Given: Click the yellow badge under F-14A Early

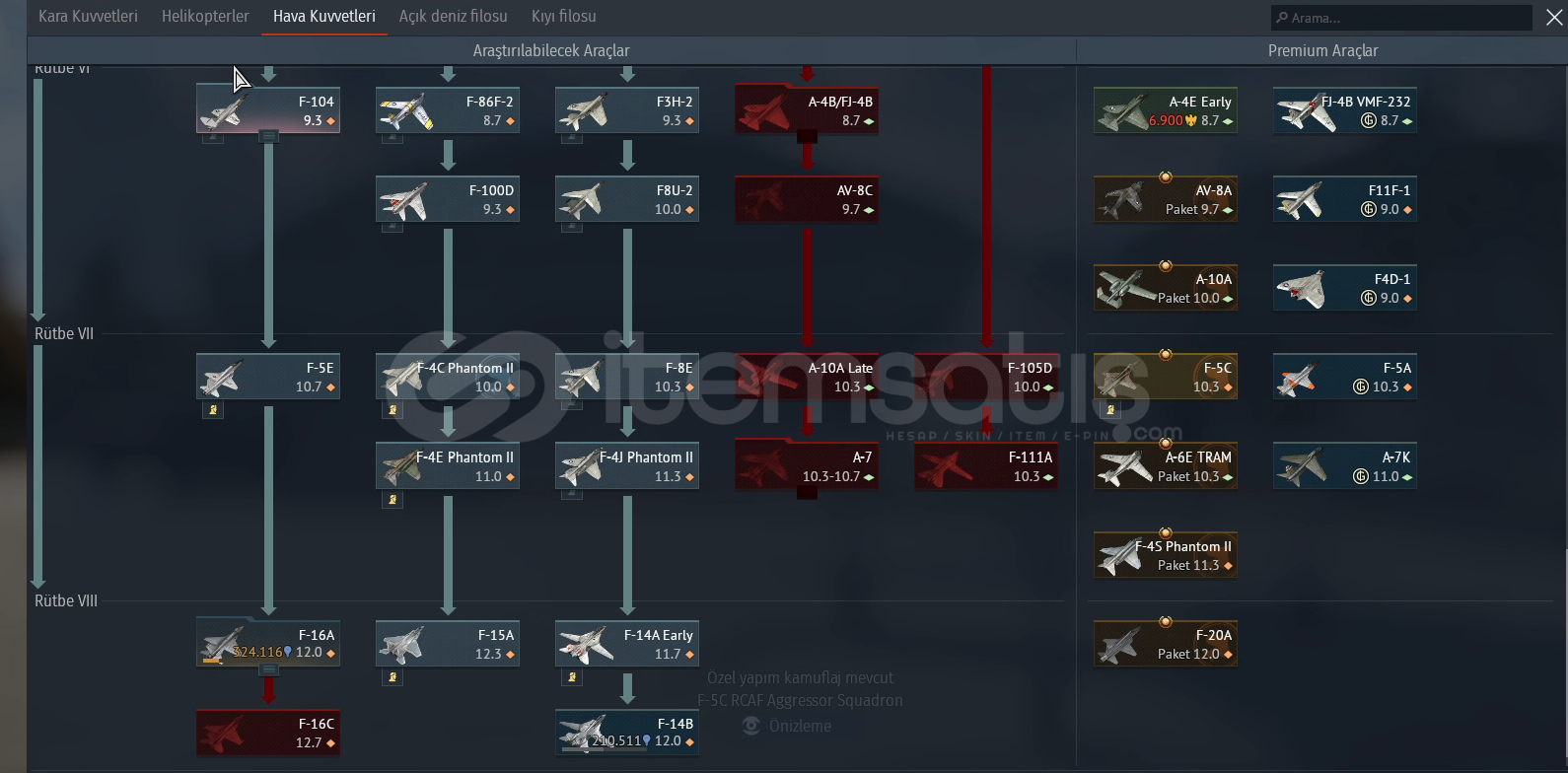Looking at the screenshot, I should (572, 677).
